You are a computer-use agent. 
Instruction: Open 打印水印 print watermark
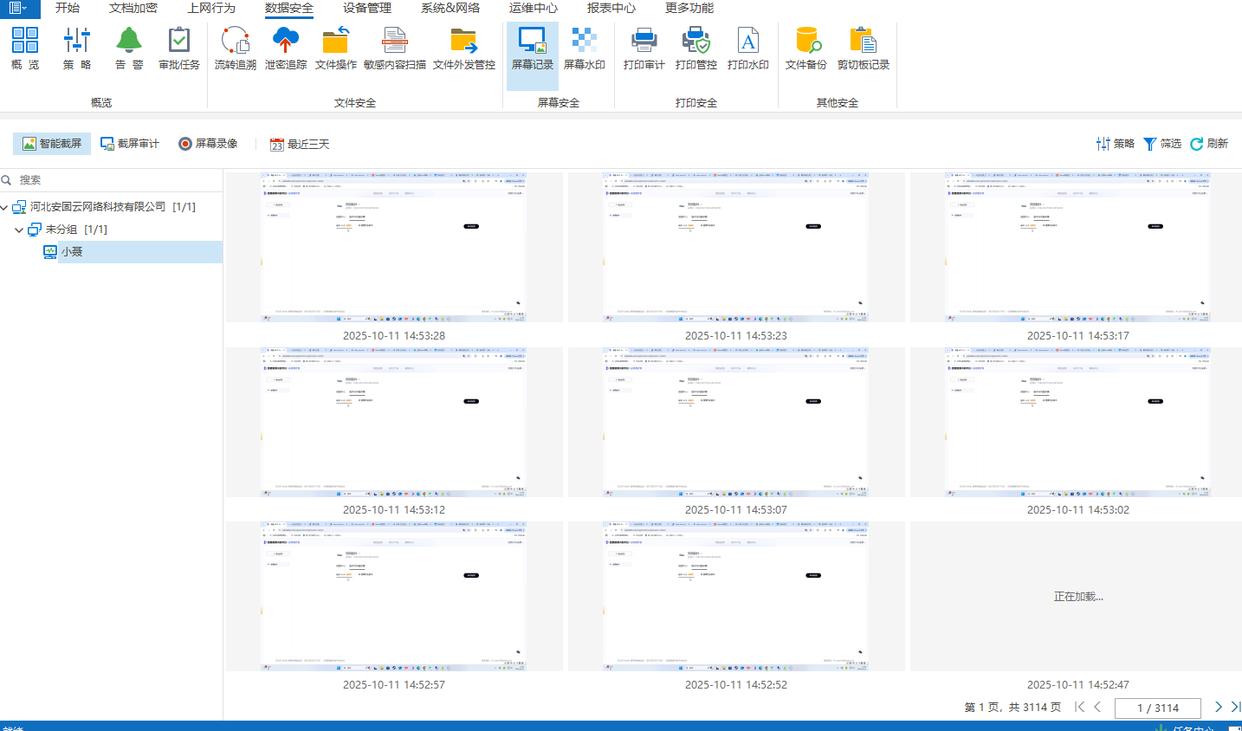748,49
